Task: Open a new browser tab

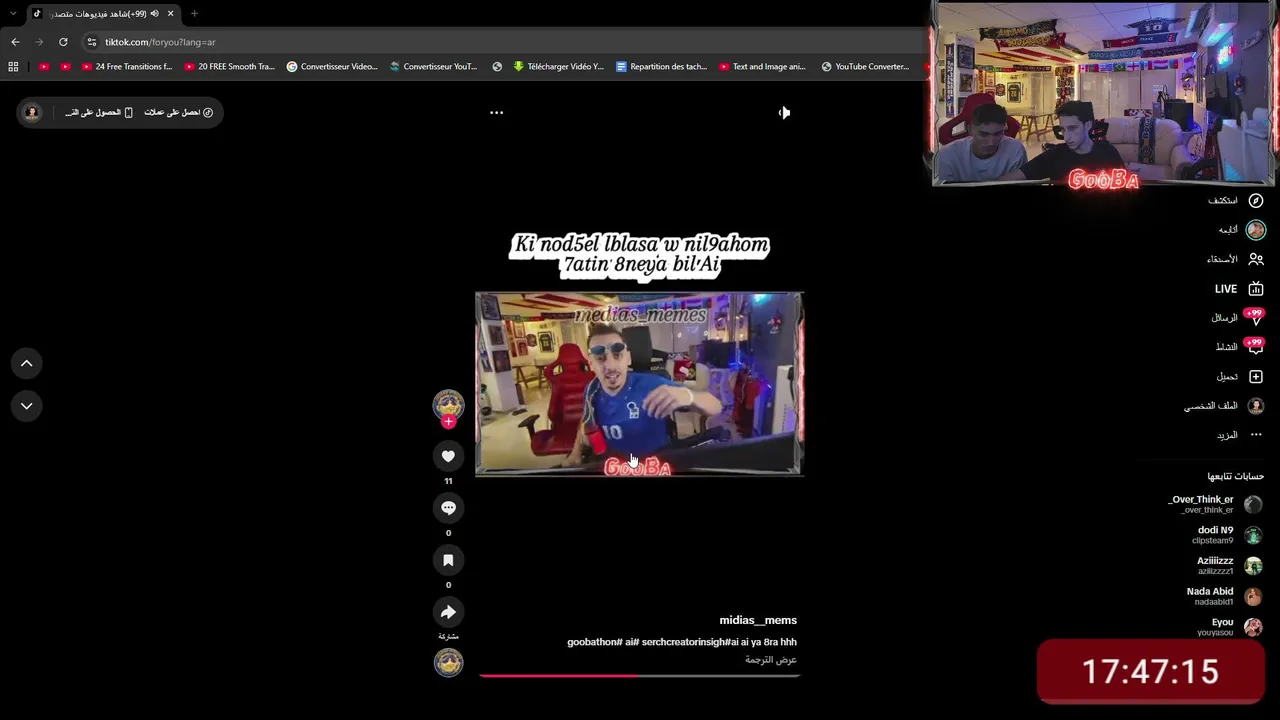Action: coord(194,13)
